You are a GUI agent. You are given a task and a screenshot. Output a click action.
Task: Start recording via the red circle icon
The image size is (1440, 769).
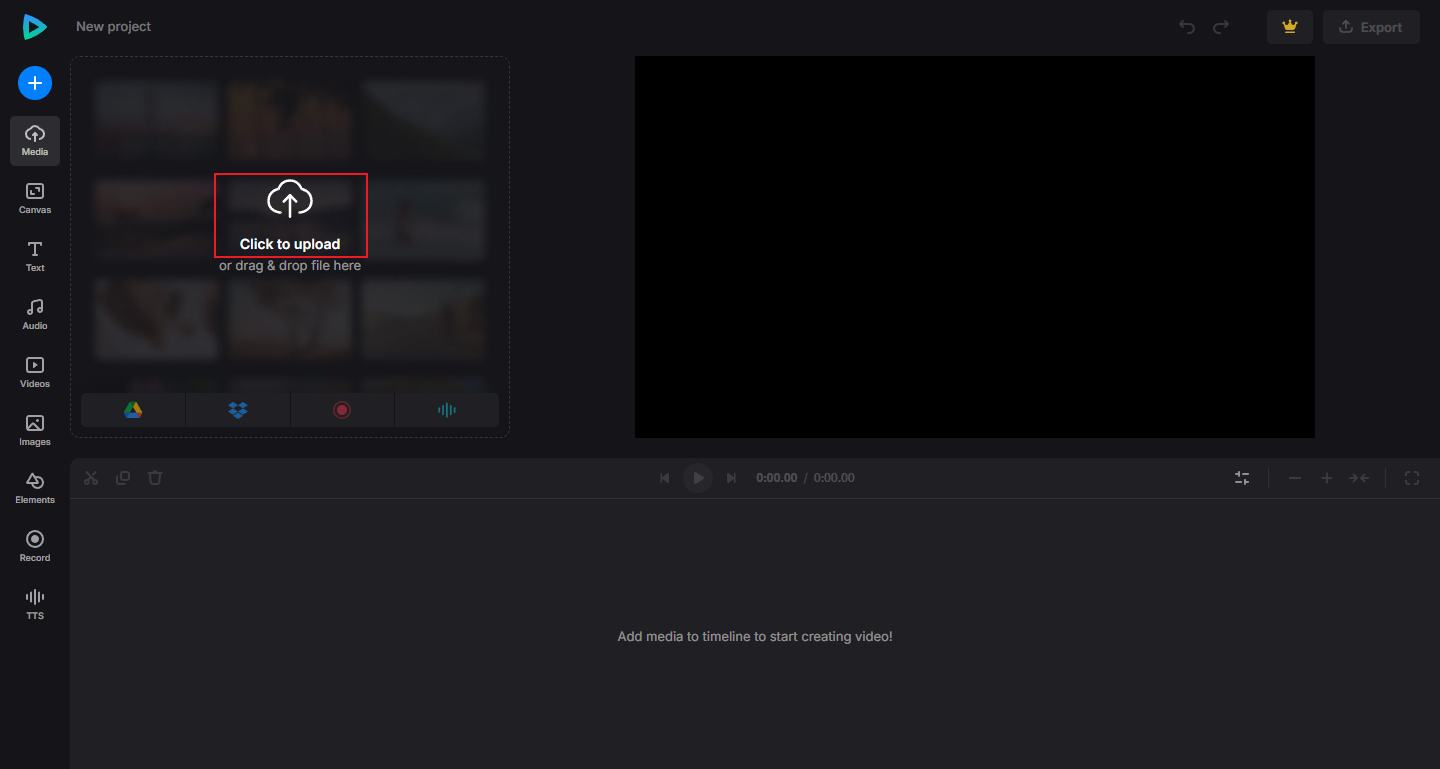(x=342, y=409)
